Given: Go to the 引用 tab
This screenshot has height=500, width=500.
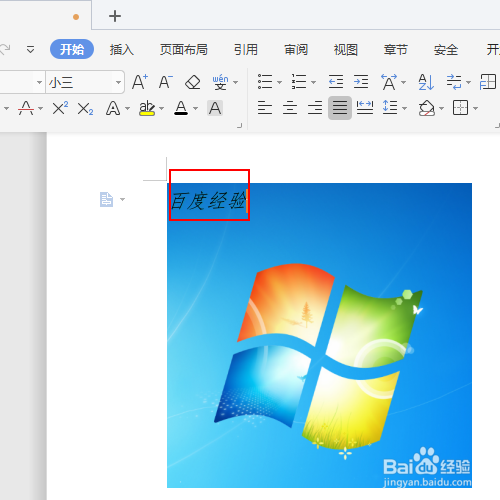Looking at the screenshot, I should tap(246, 50).
